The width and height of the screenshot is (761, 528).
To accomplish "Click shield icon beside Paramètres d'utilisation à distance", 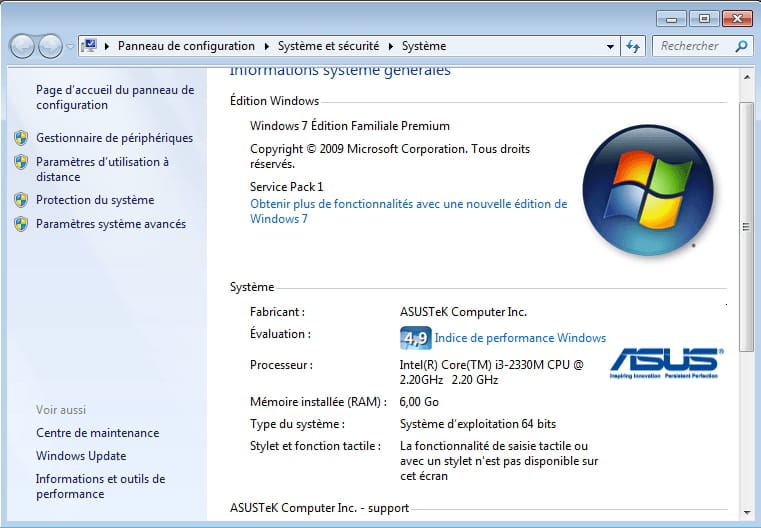I will click(21, 162).
